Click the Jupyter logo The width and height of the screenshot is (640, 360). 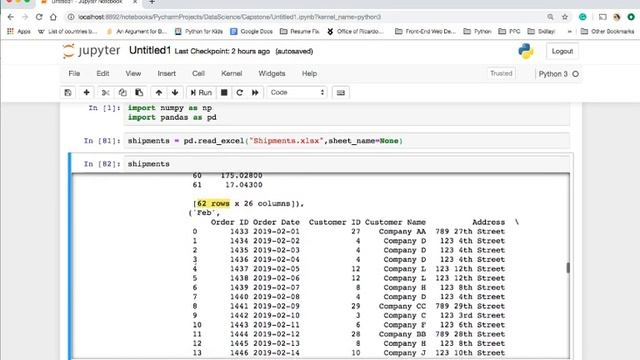point(91,51)
